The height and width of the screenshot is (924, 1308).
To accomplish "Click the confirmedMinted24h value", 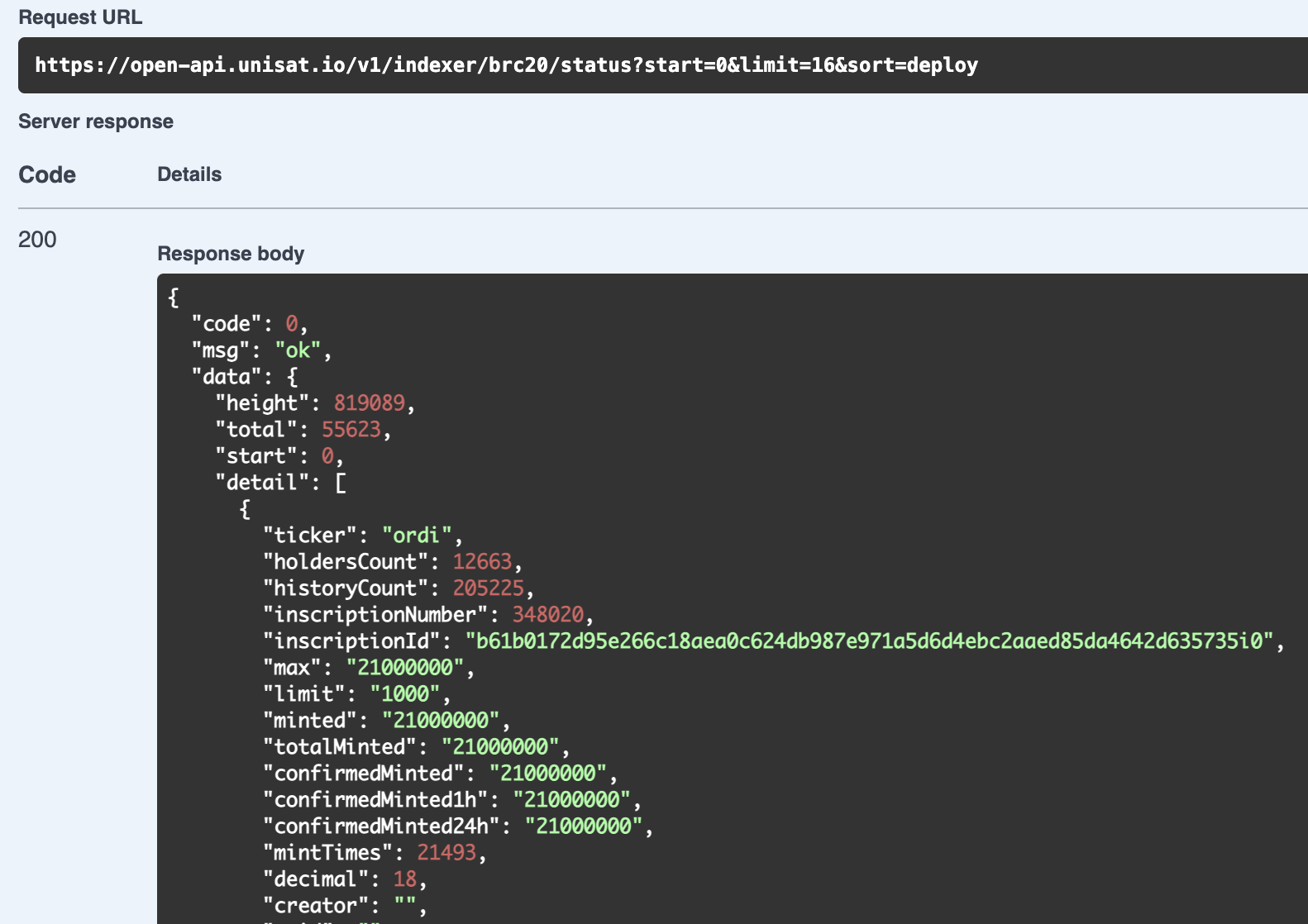I will [584, 826].
